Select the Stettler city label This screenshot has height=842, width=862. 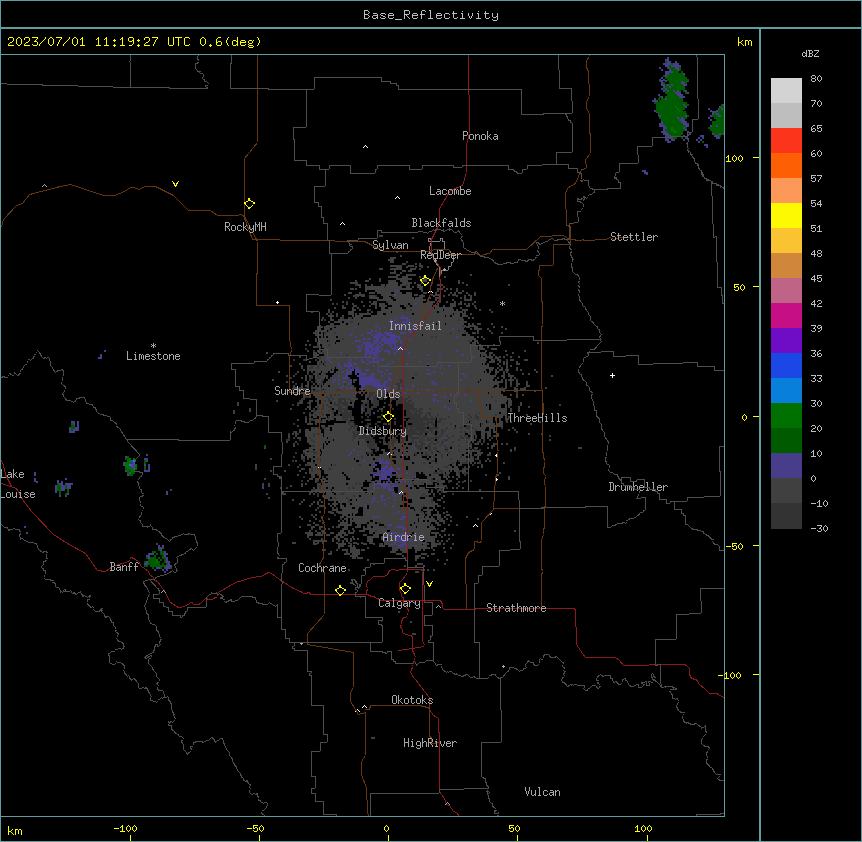point(634,237)
